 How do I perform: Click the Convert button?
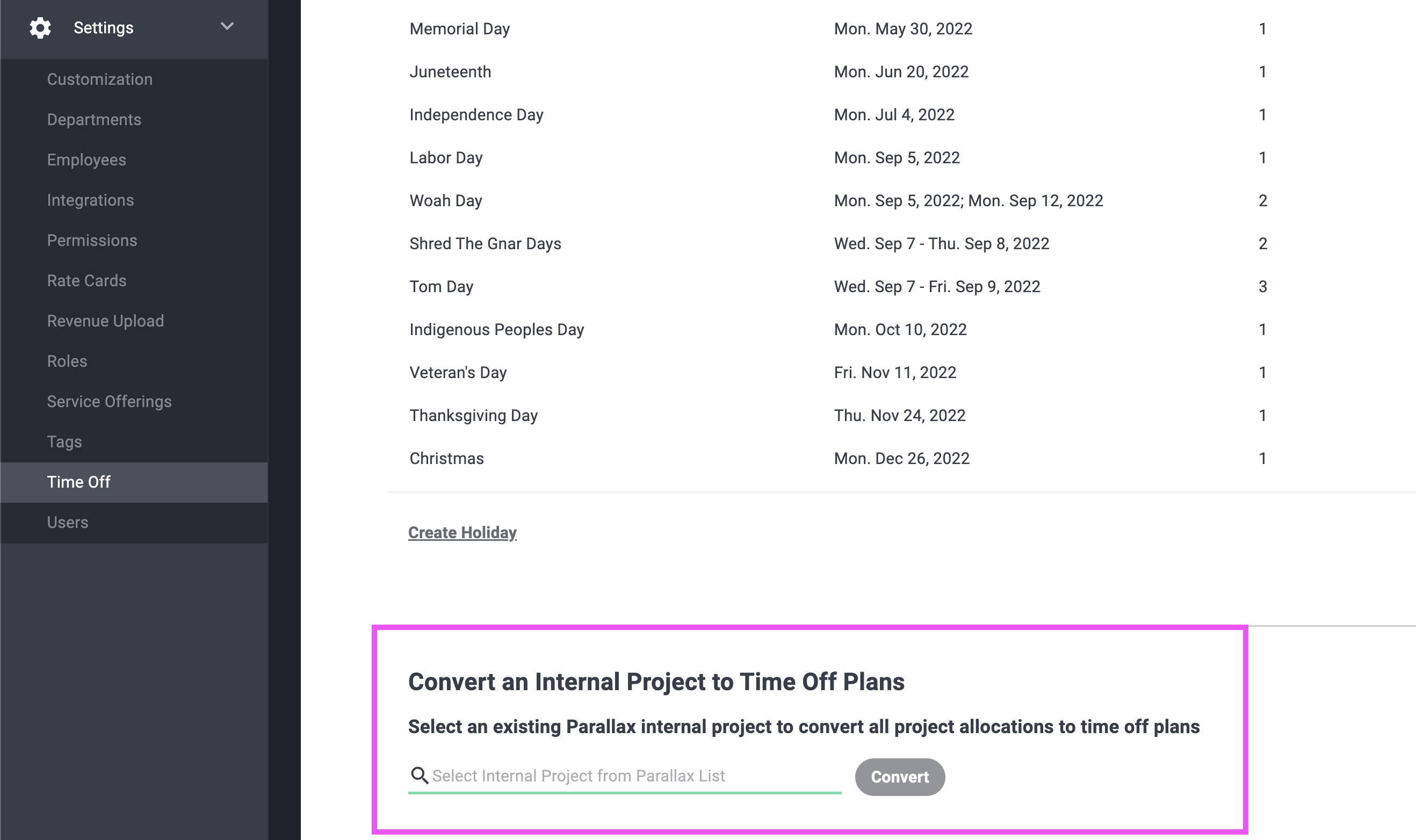tap(900, 777)
